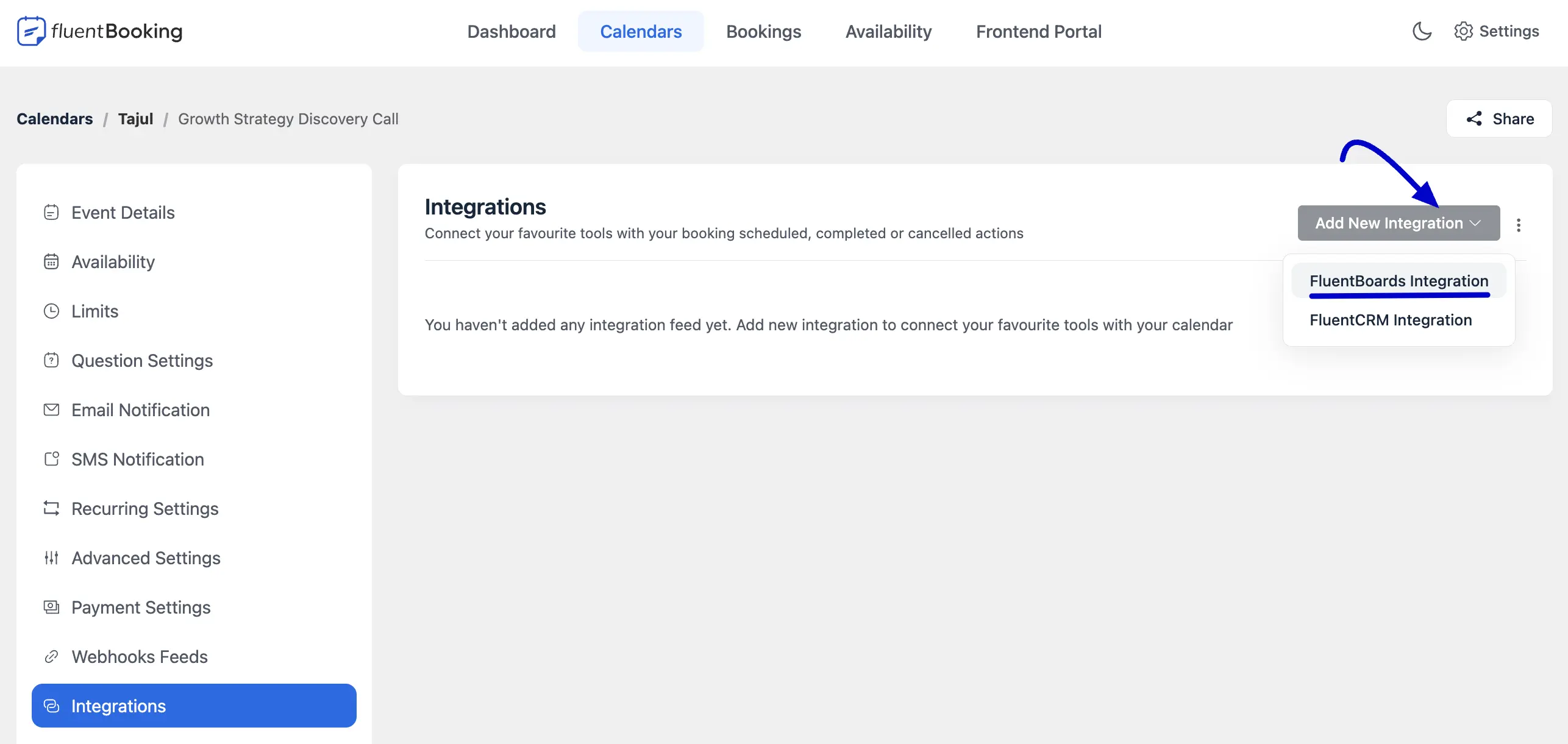
Task: Go to the Dashboard tab
Action: (x=511, y=31)
